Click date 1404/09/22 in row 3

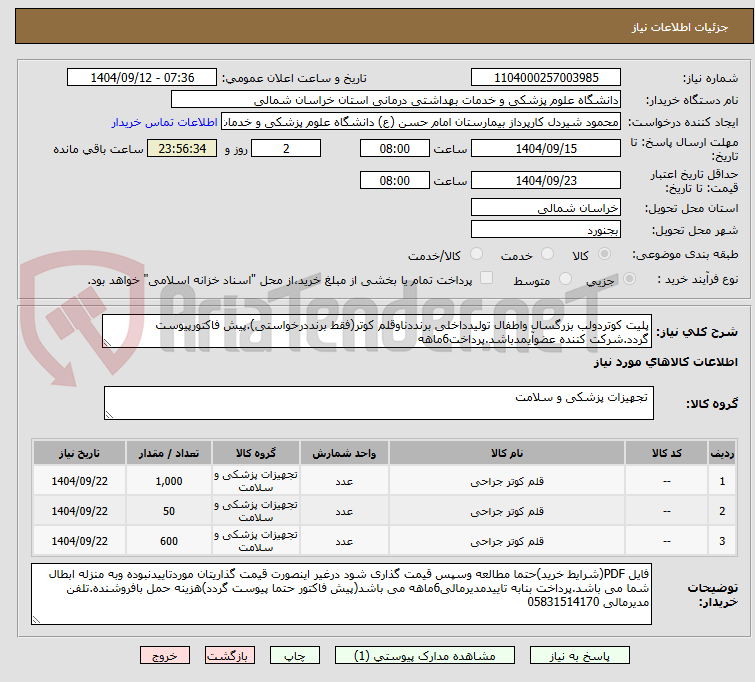[79, 541]
